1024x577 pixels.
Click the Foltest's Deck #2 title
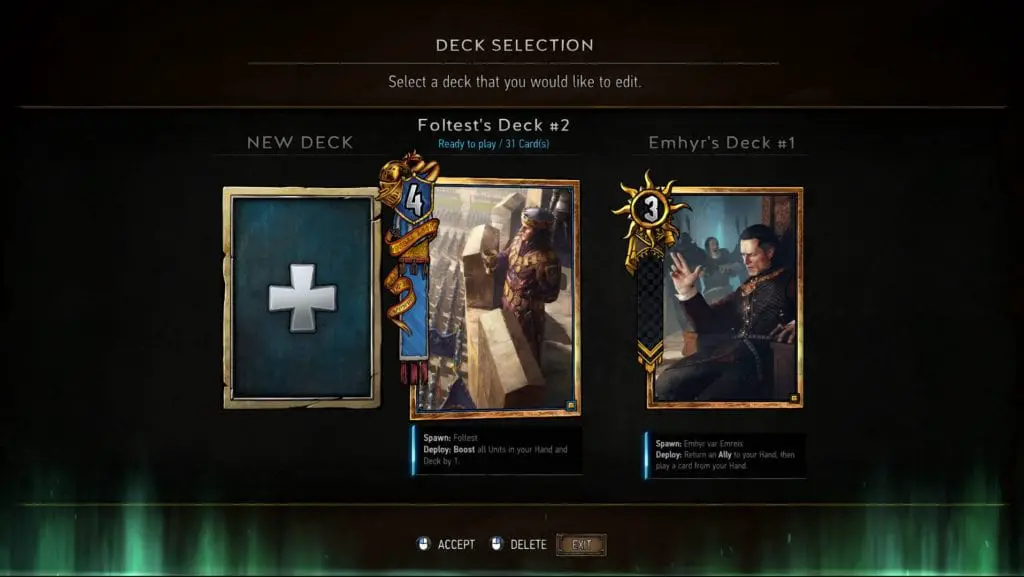click(x=494, y=125)
